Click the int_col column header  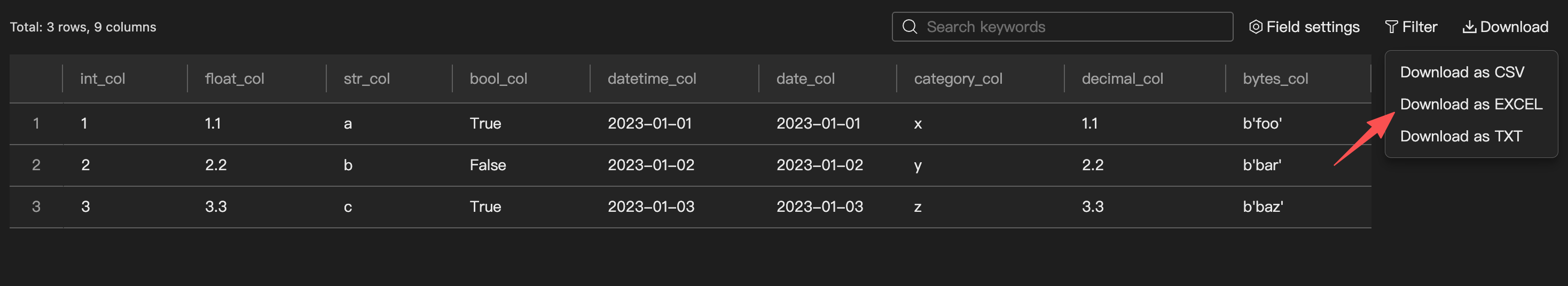102,78
